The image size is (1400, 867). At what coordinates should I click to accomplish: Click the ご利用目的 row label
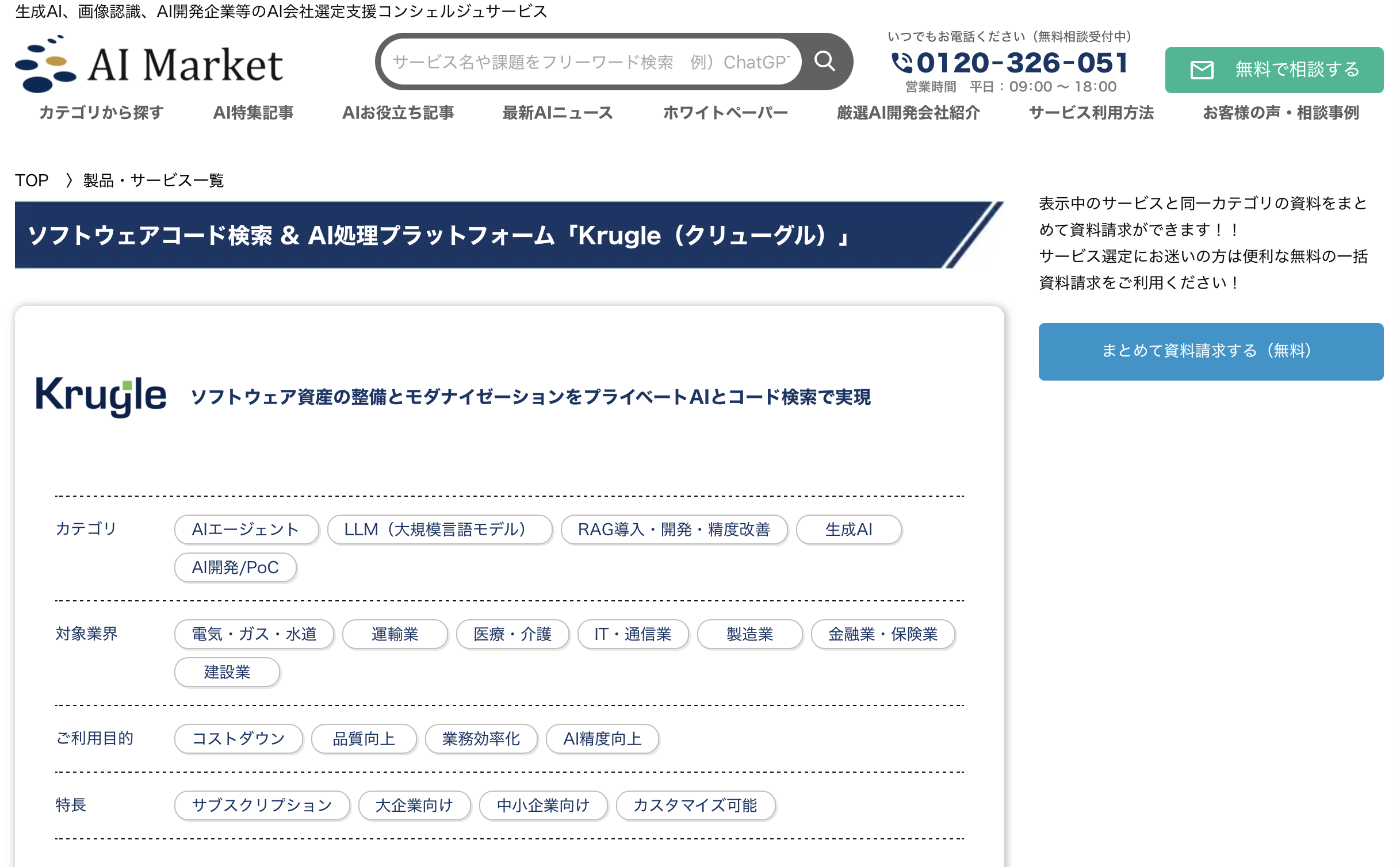pos(94,738)
